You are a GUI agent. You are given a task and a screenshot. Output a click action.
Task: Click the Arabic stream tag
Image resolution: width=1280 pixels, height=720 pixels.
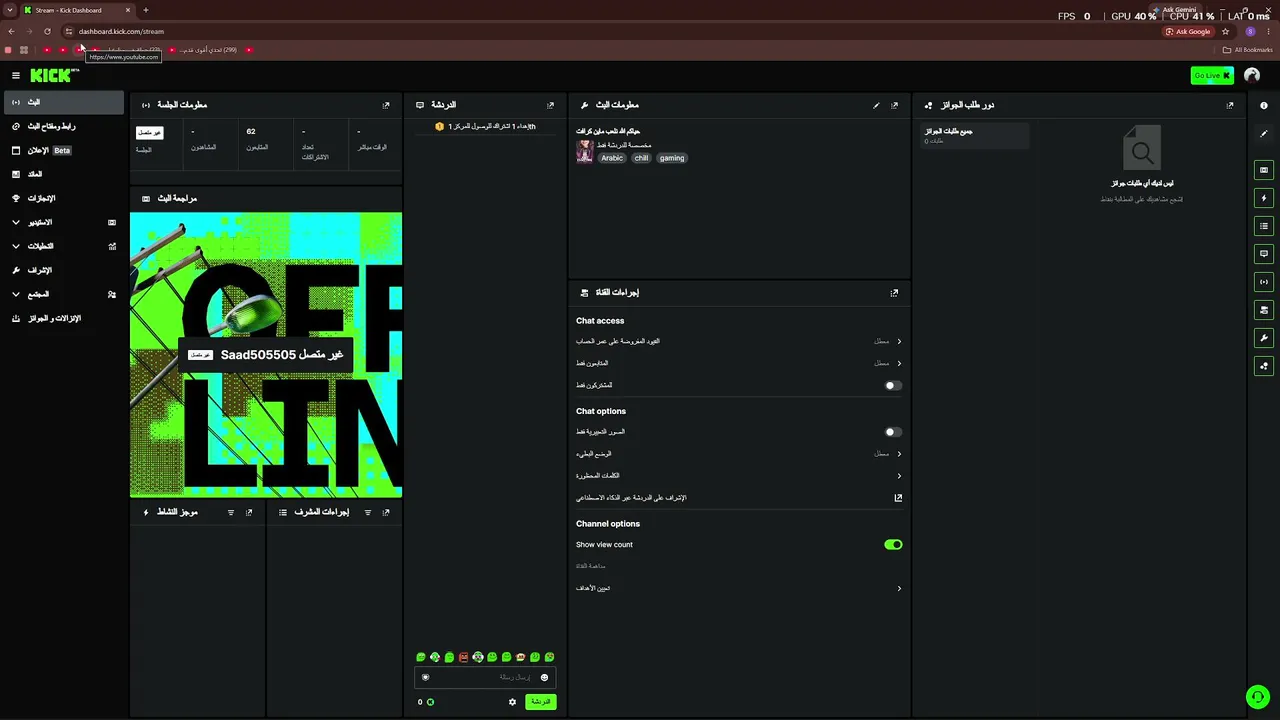612,158
